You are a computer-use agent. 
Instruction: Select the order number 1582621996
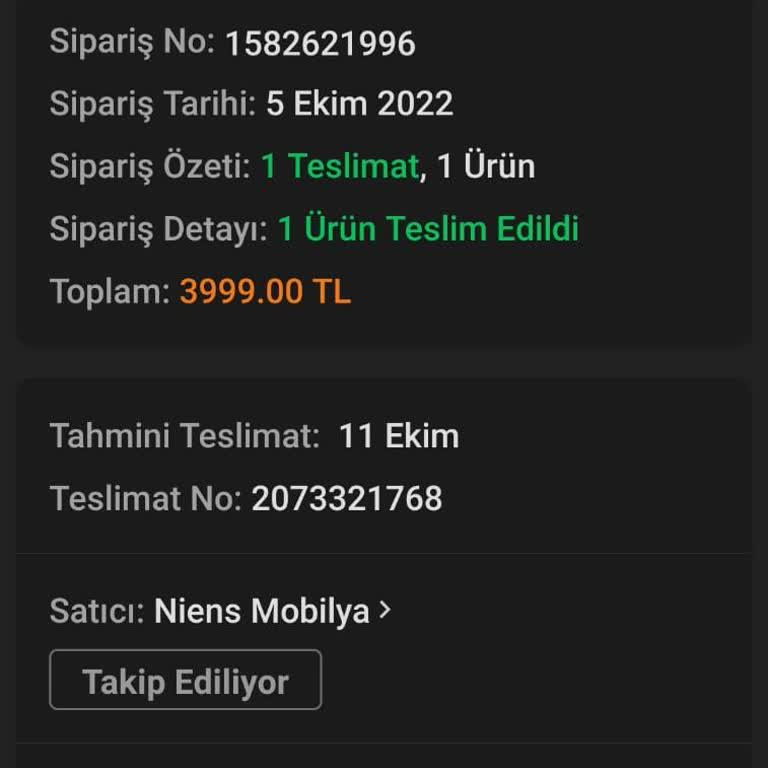[320, 43]
